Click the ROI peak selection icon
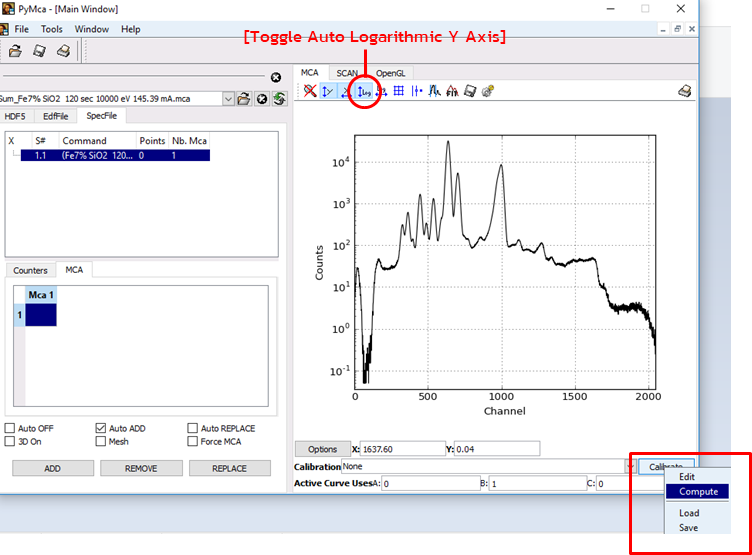The image size is (752, 555). pos(435,91)
